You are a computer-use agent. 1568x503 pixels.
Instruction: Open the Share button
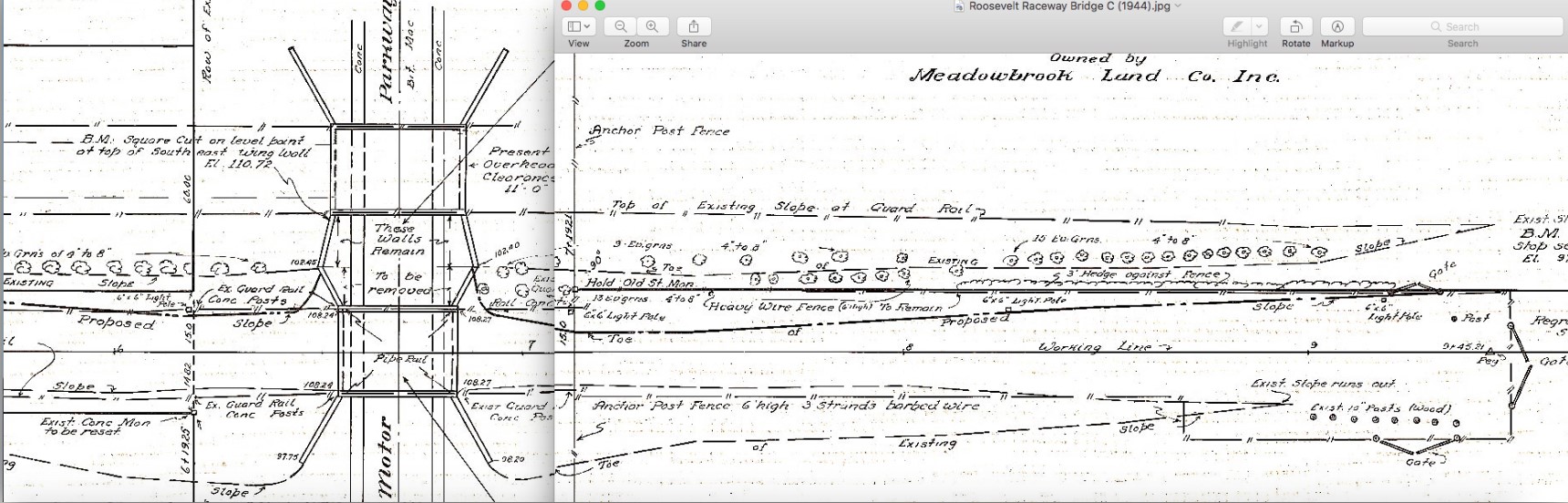(x=694, y=27)
